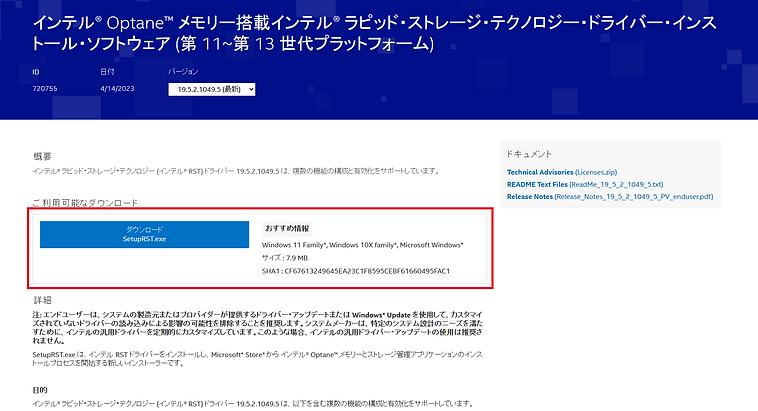Open the version dropdown 19.5.2.1049.5
This screenshot has width=758, height=411.
click(212, 89)
